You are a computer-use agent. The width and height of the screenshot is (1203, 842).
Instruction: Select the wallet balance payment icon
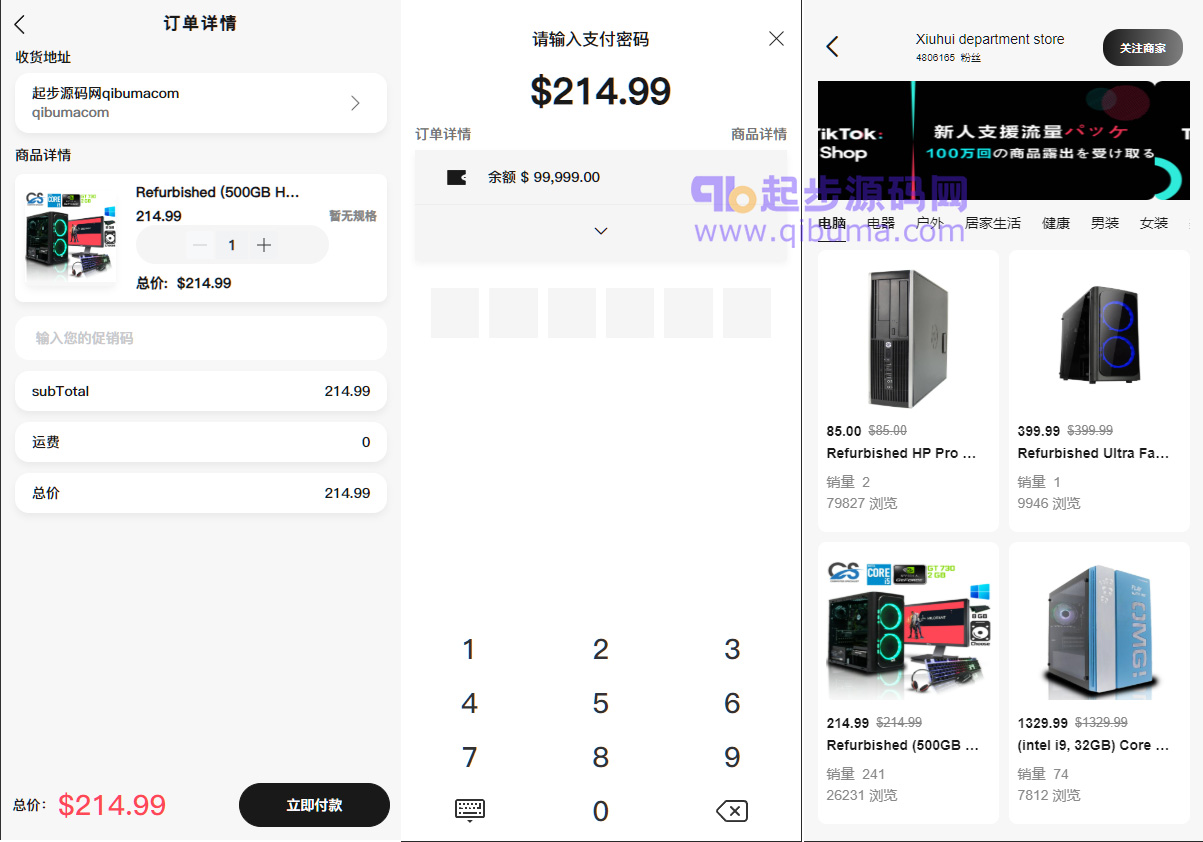point(456,177)
